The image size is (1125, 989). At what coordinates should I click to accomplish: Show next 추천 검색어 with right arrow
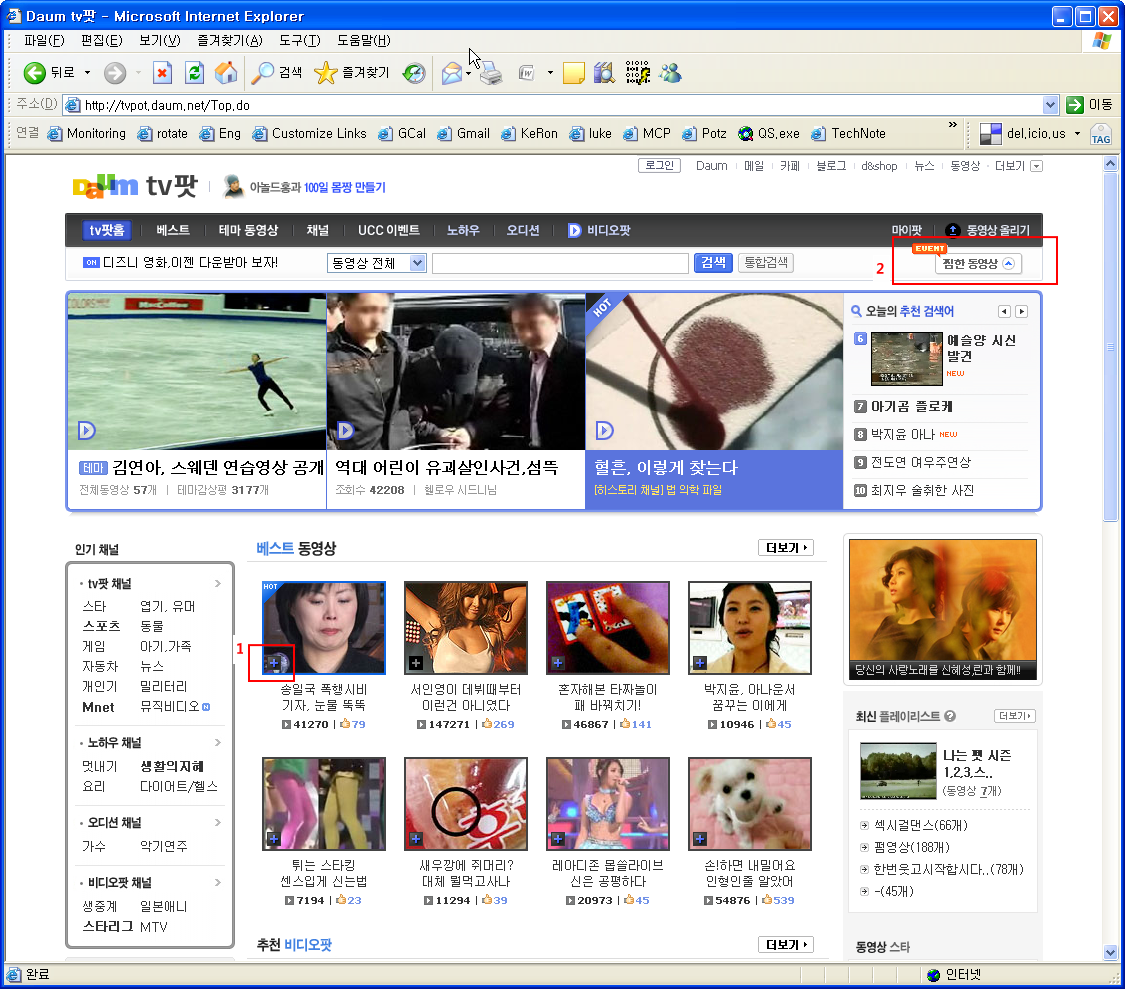point(1022,311)
